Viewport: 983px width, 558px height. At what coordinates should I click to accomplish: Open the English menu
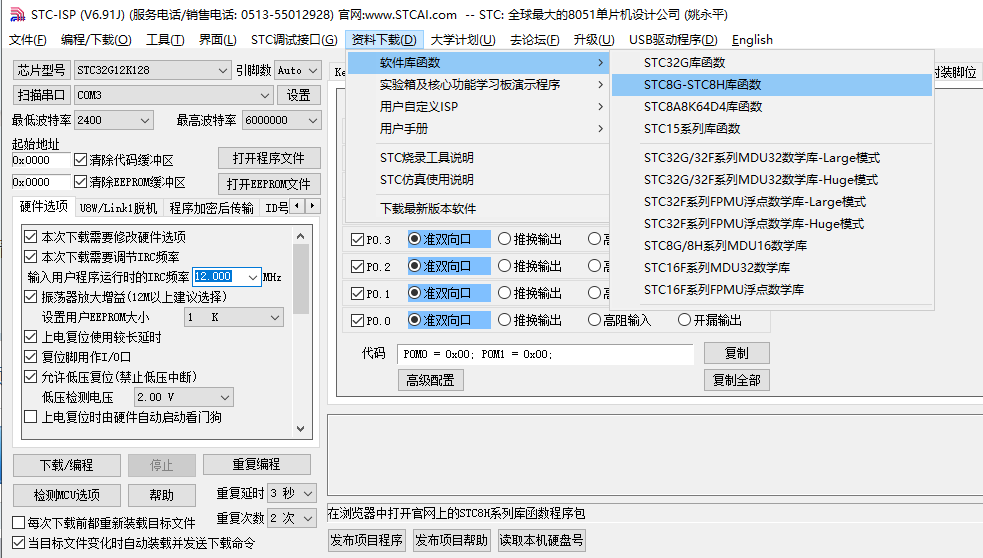click(752, 39)
